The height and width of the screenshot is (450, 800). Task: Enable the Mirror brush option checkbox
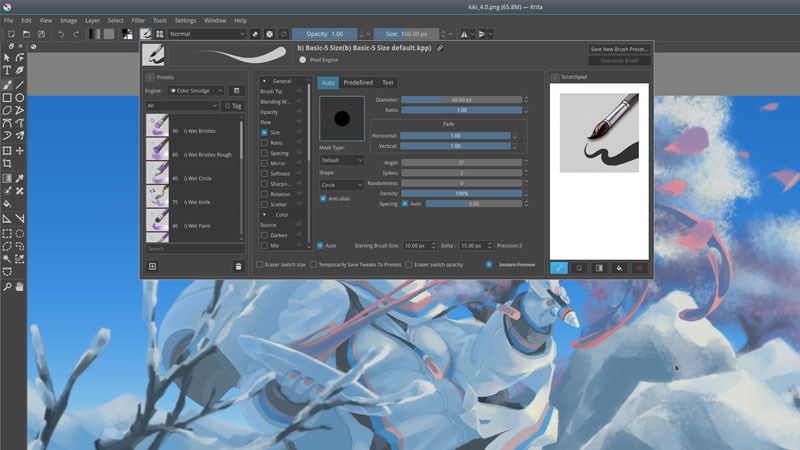[x=264, y=162]
